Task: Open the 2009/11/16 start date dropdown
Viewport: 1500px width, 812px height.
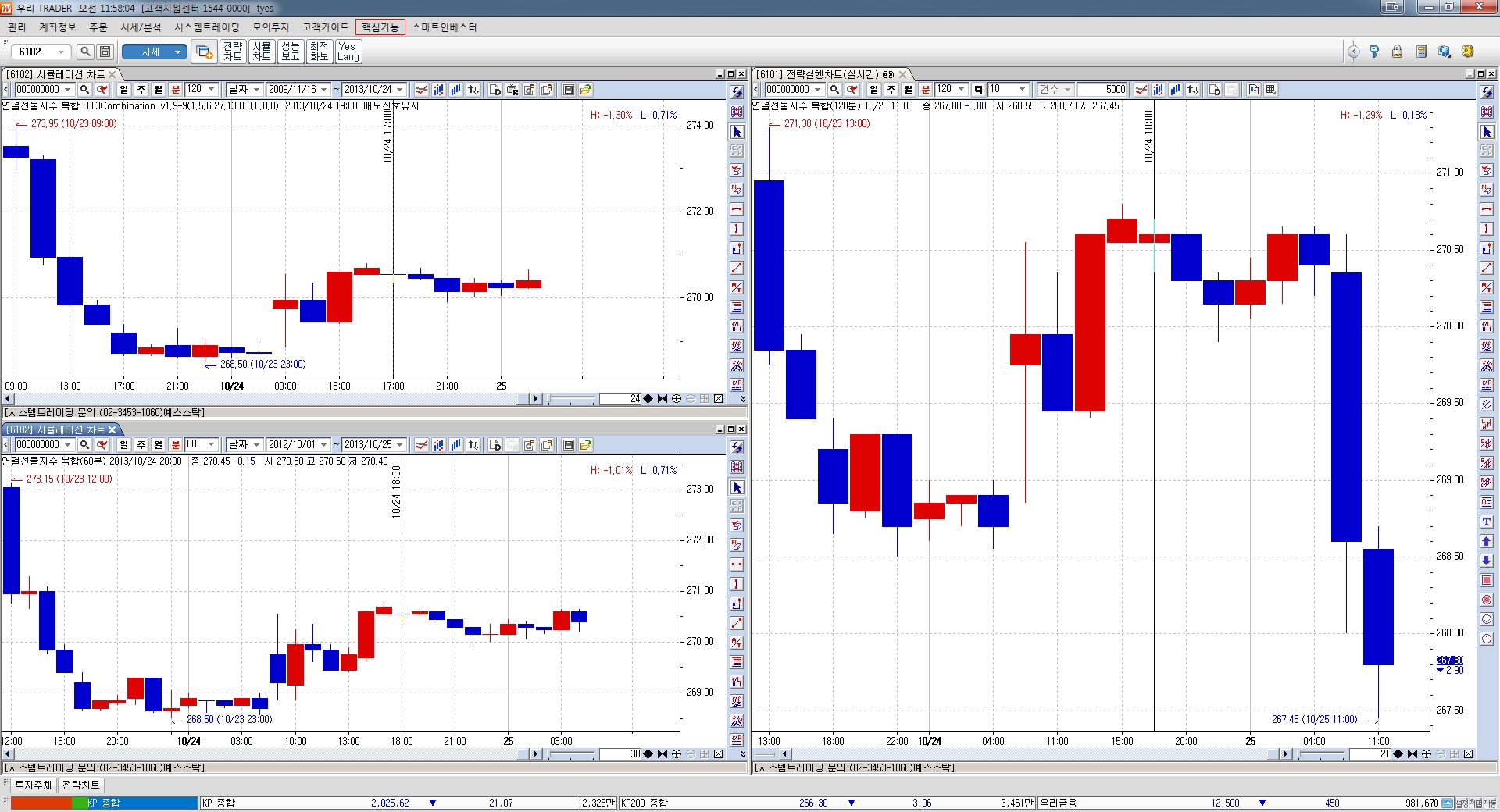Action: tap(323, 90)
